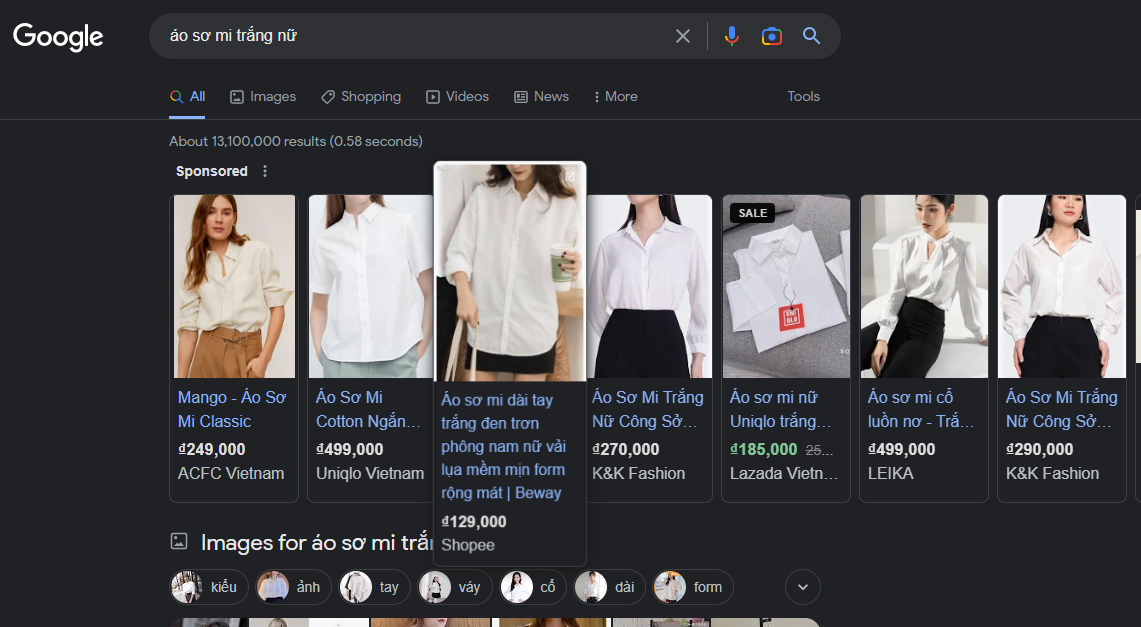1141x627 pixels.
Task: Open the Tools options
Action: click(803, 97)
